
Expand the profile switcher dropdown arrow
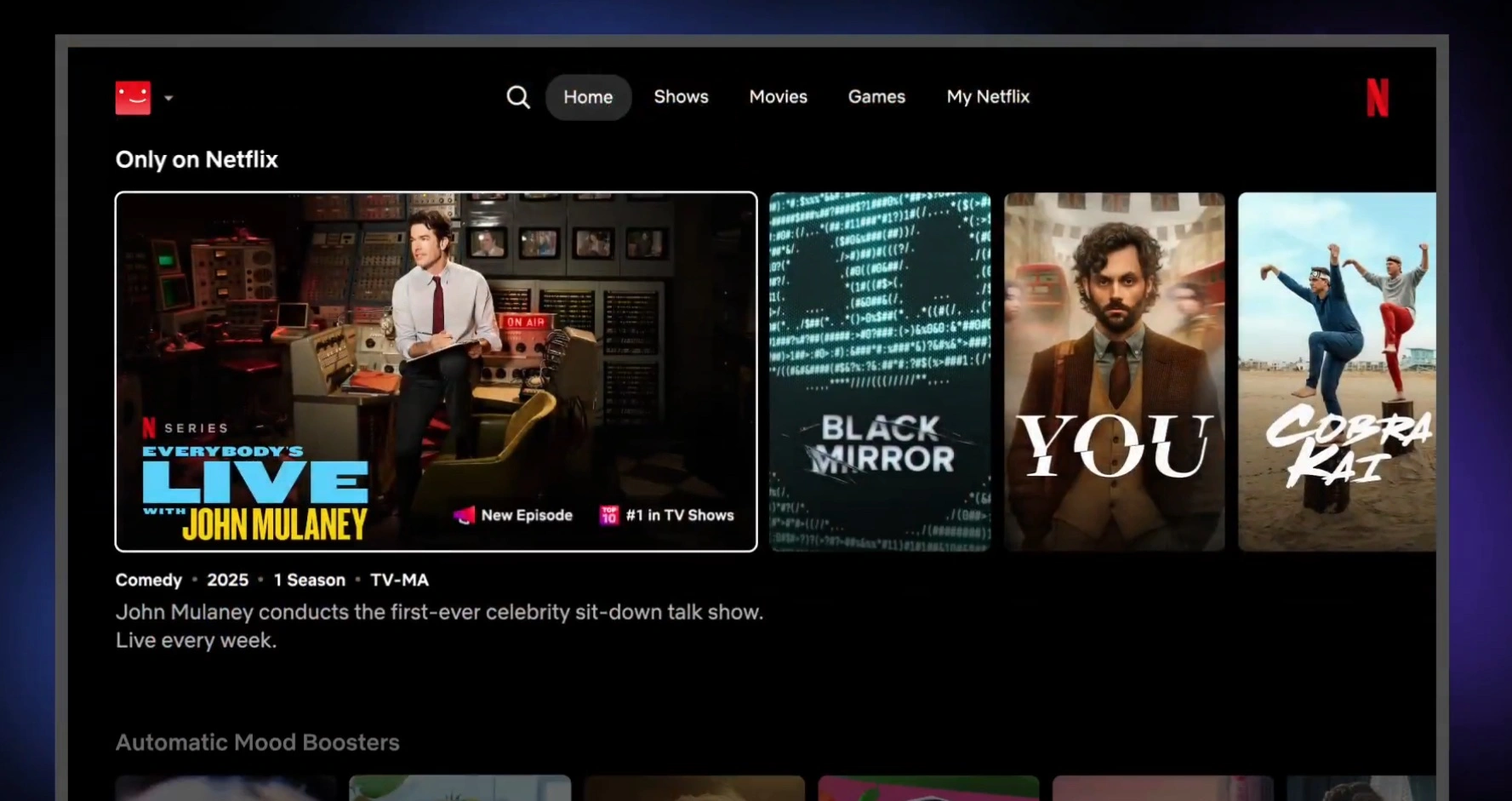point(168,98)
